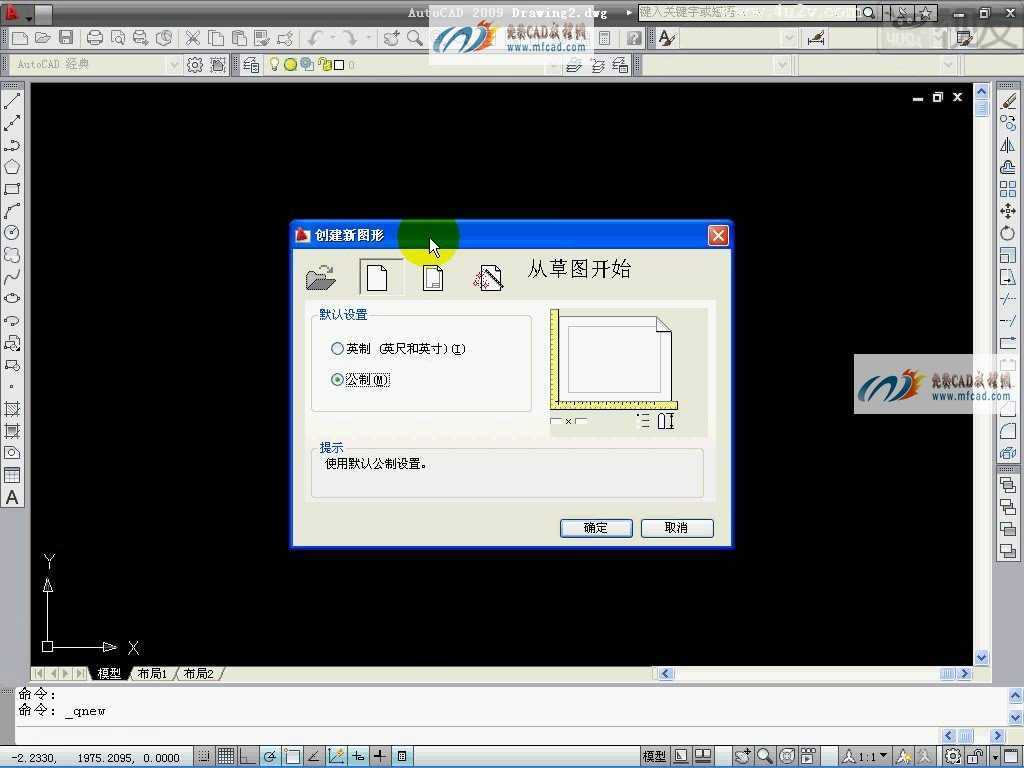The height and width of the screenshot is (768, 1024).
Task: Click the Cut scissors icon
Action: (x=192, y=38)
